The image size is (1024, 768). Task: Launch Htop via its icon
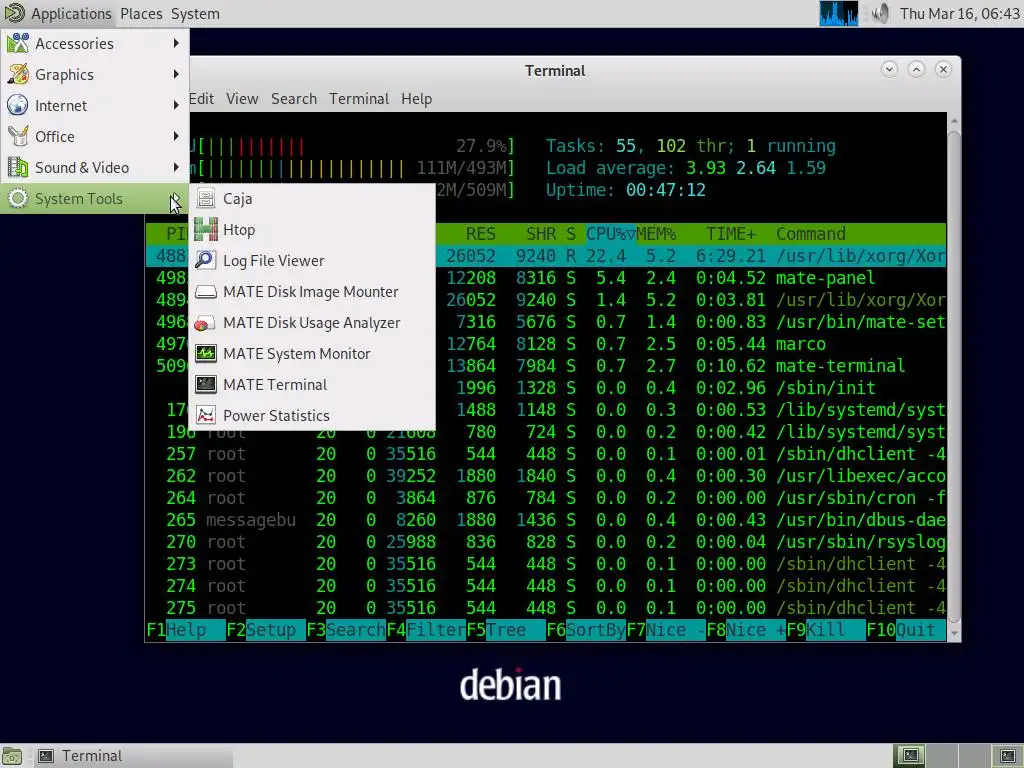(206, 229)
